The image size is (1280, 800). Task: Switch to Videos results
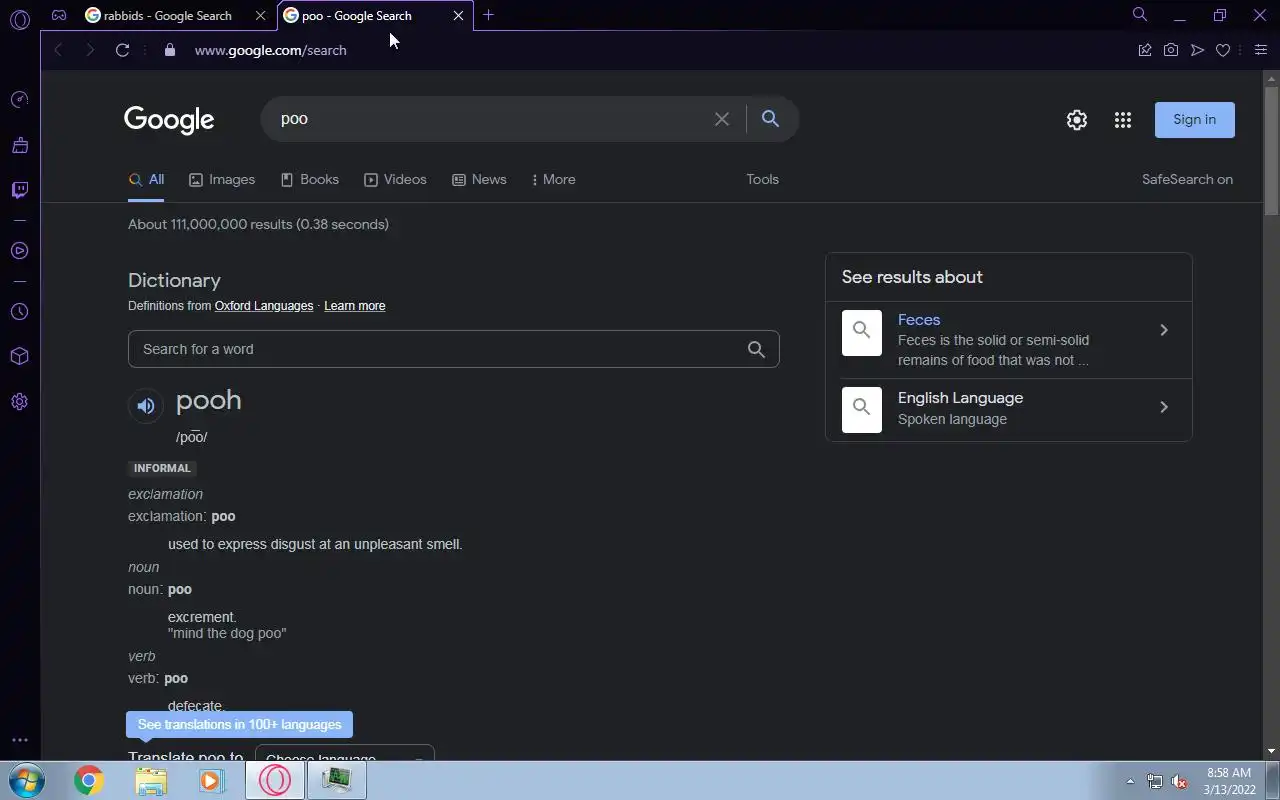[395, 180]
